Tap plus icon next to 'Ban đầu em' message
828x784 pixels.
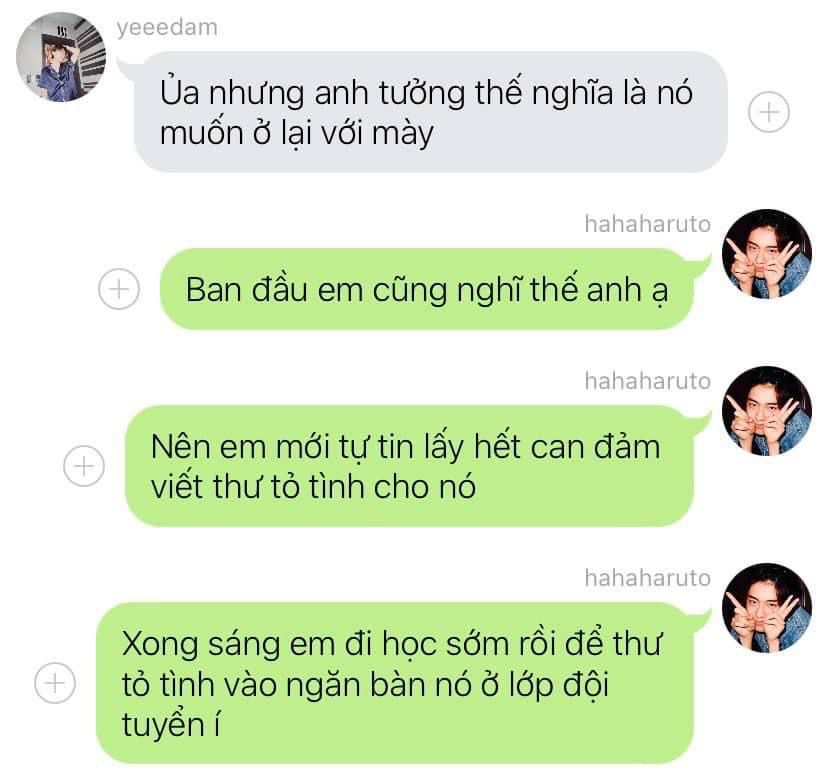click(119, 289)
